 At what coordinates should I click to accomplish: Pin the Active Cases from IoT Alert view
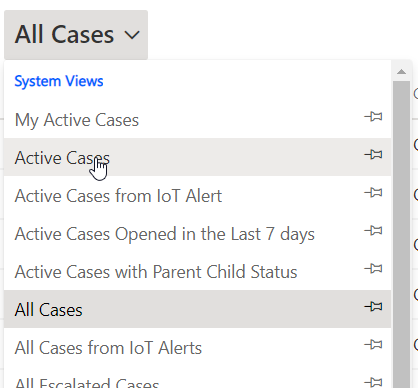point(373,193)
